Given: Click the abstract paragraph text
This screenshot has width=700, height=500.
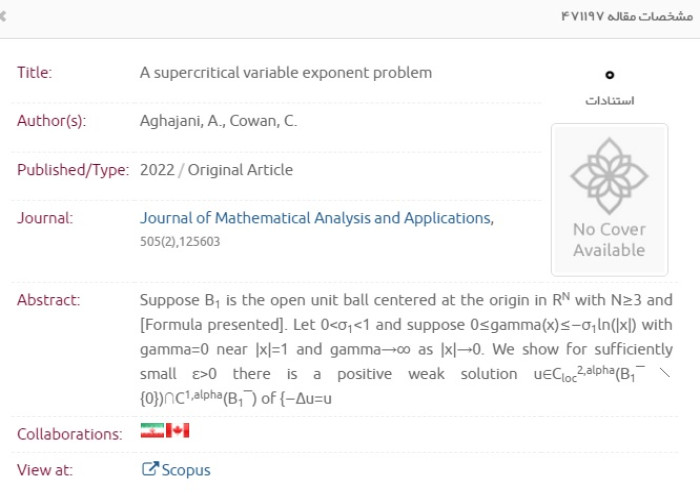Looking at the screenshot, I should point(406,349).
